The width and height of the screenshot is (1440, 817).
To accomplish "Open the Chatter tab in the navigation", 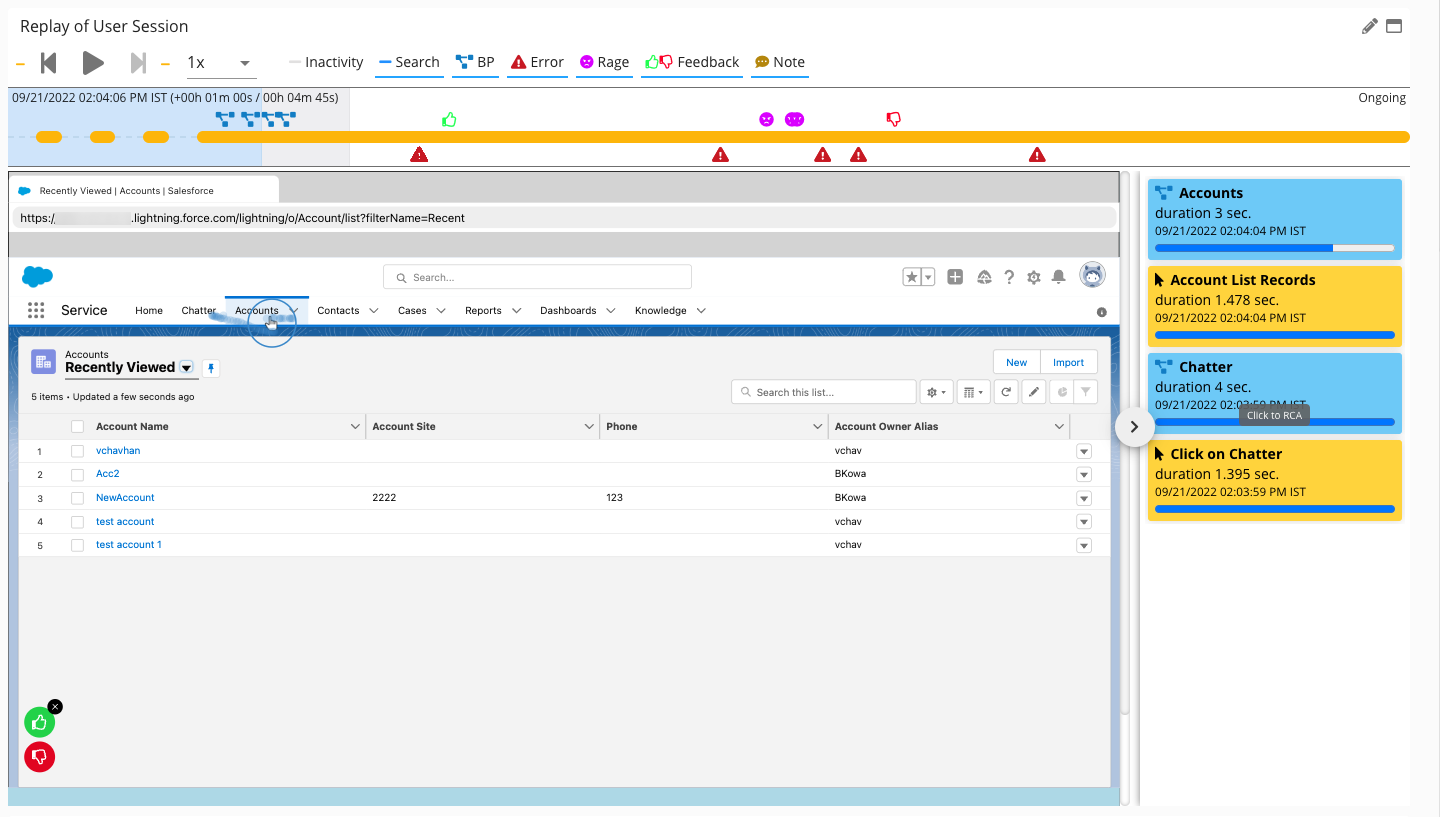I will (x=198, y=310).
